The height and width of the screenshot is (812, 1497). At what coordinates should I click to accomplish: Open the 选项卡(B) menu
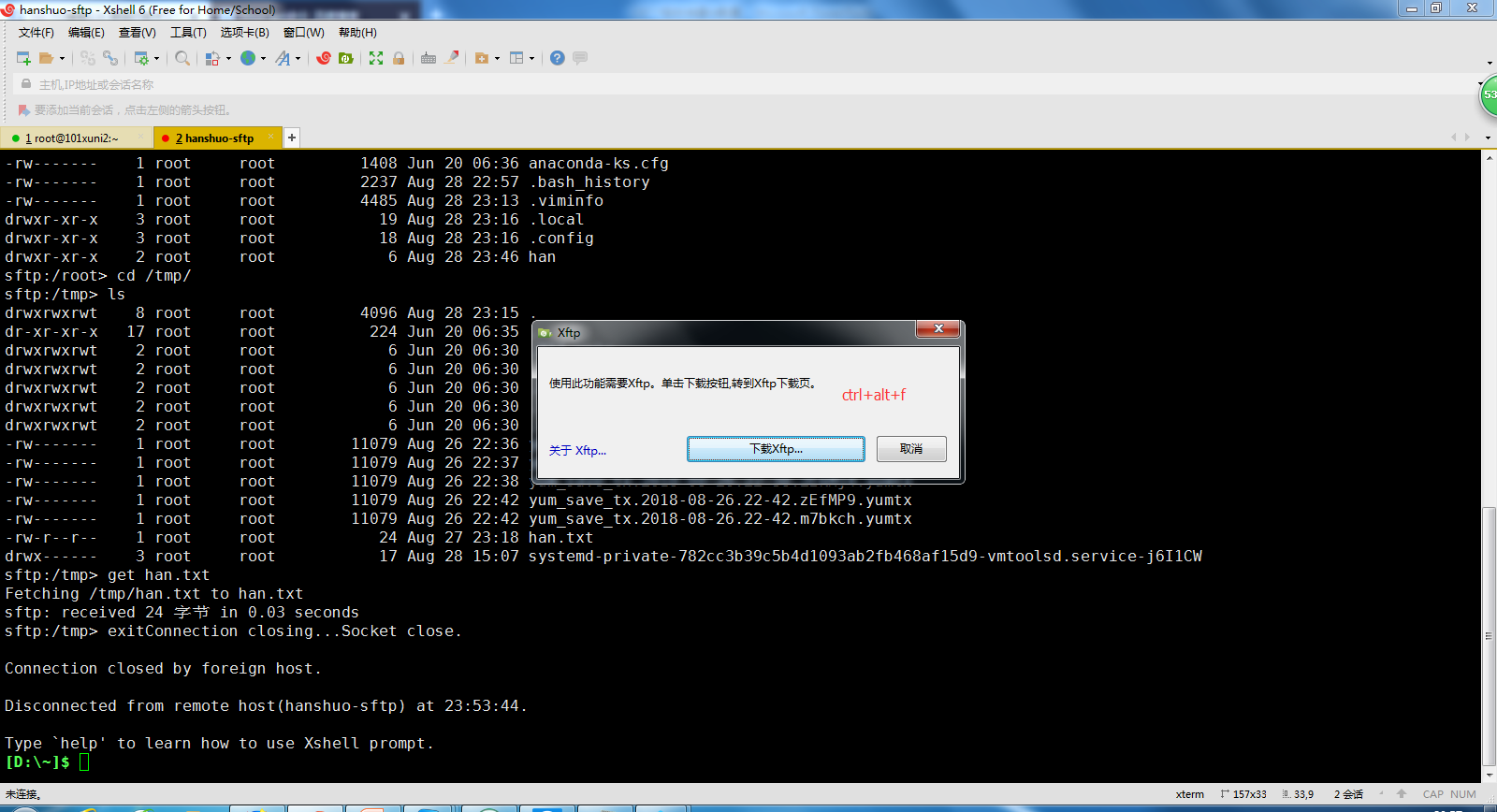245,33
